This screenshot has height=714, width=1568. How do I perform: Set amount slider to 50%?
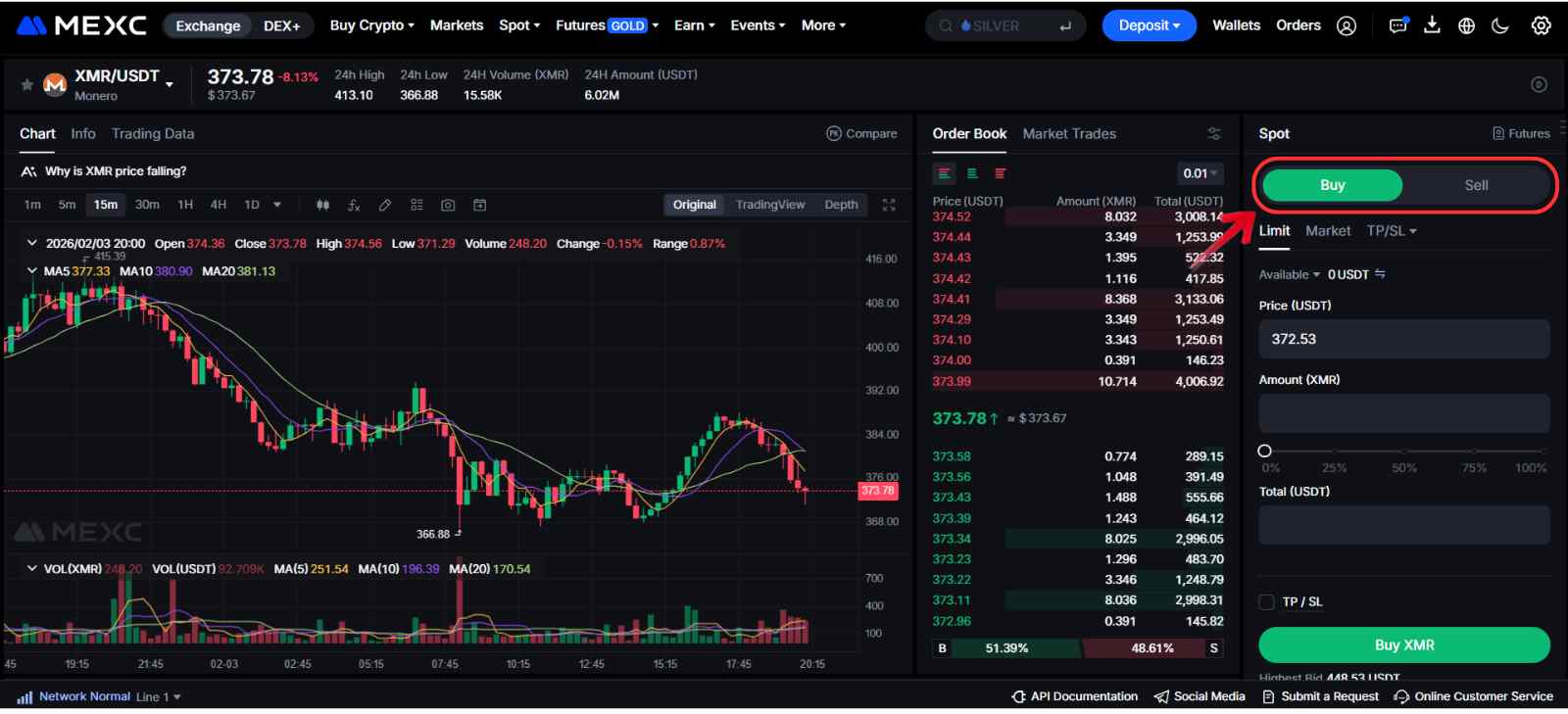tap(1404, 452)
